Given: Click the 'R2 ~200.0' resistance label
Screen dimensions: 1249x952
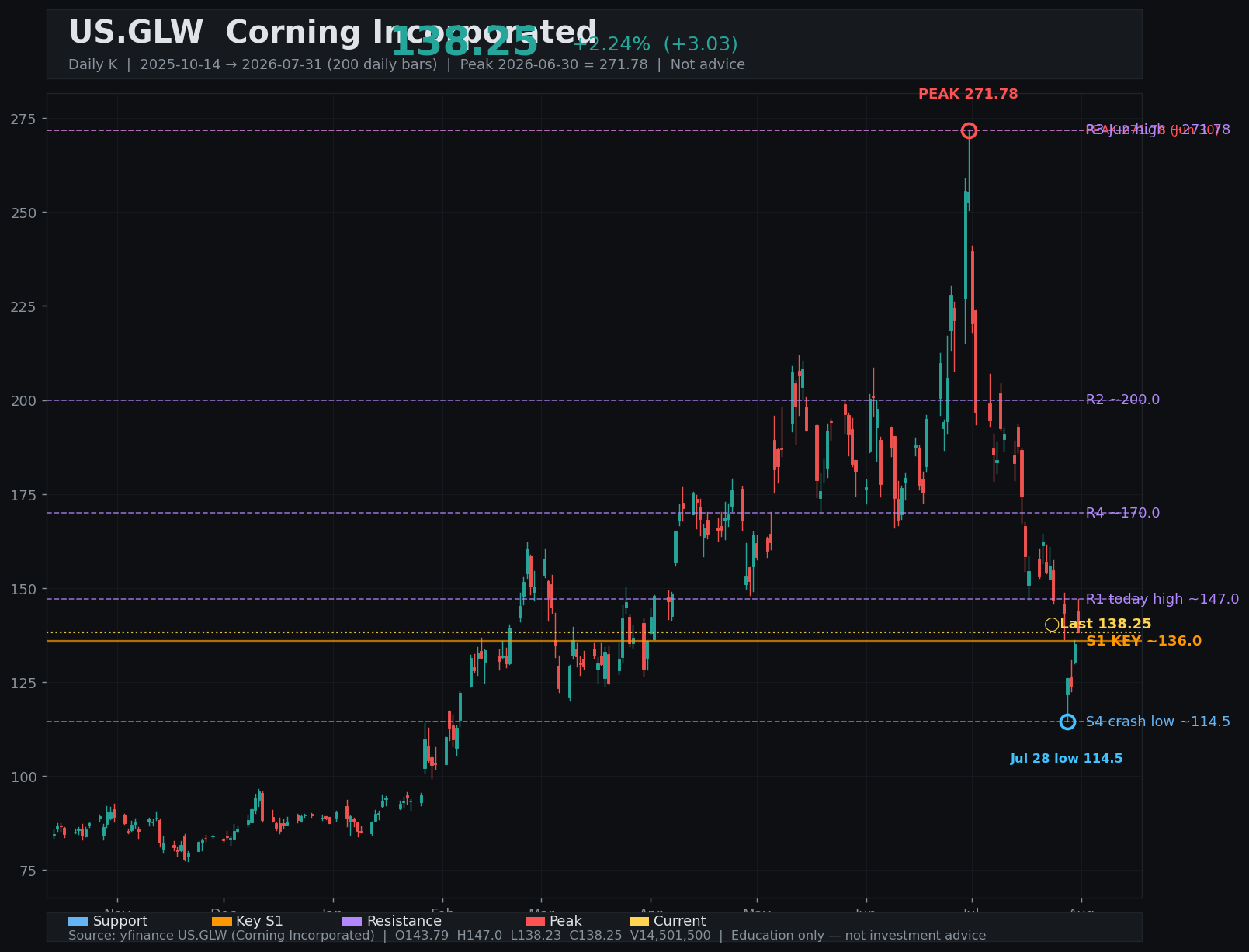Looking at the screenshot, I should pyautogui.click(x=1122, y=400).
